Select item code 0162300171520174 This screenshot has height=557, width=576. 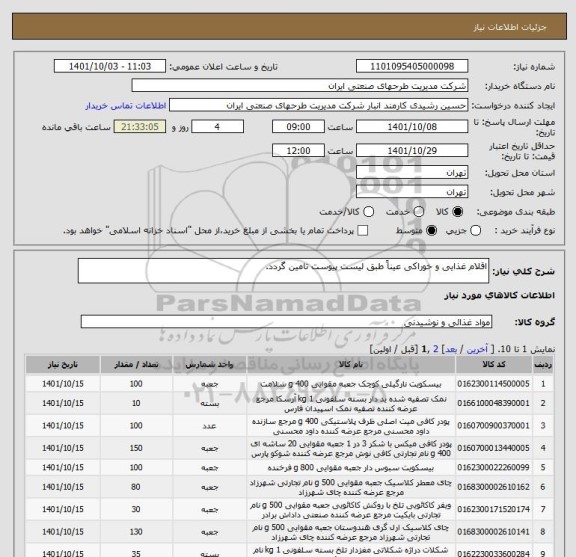(493, 510)
